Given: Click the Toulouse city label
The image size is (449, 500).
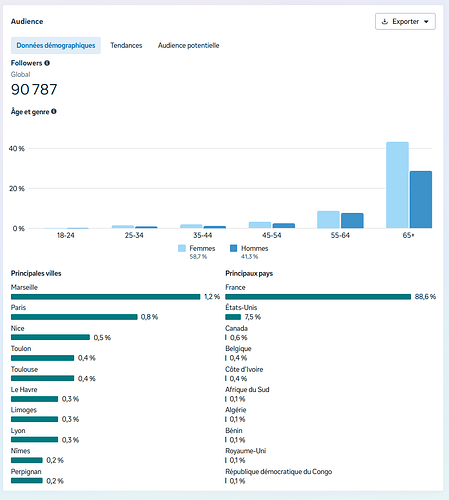Looking at the screenshot, I should point(24,369).
